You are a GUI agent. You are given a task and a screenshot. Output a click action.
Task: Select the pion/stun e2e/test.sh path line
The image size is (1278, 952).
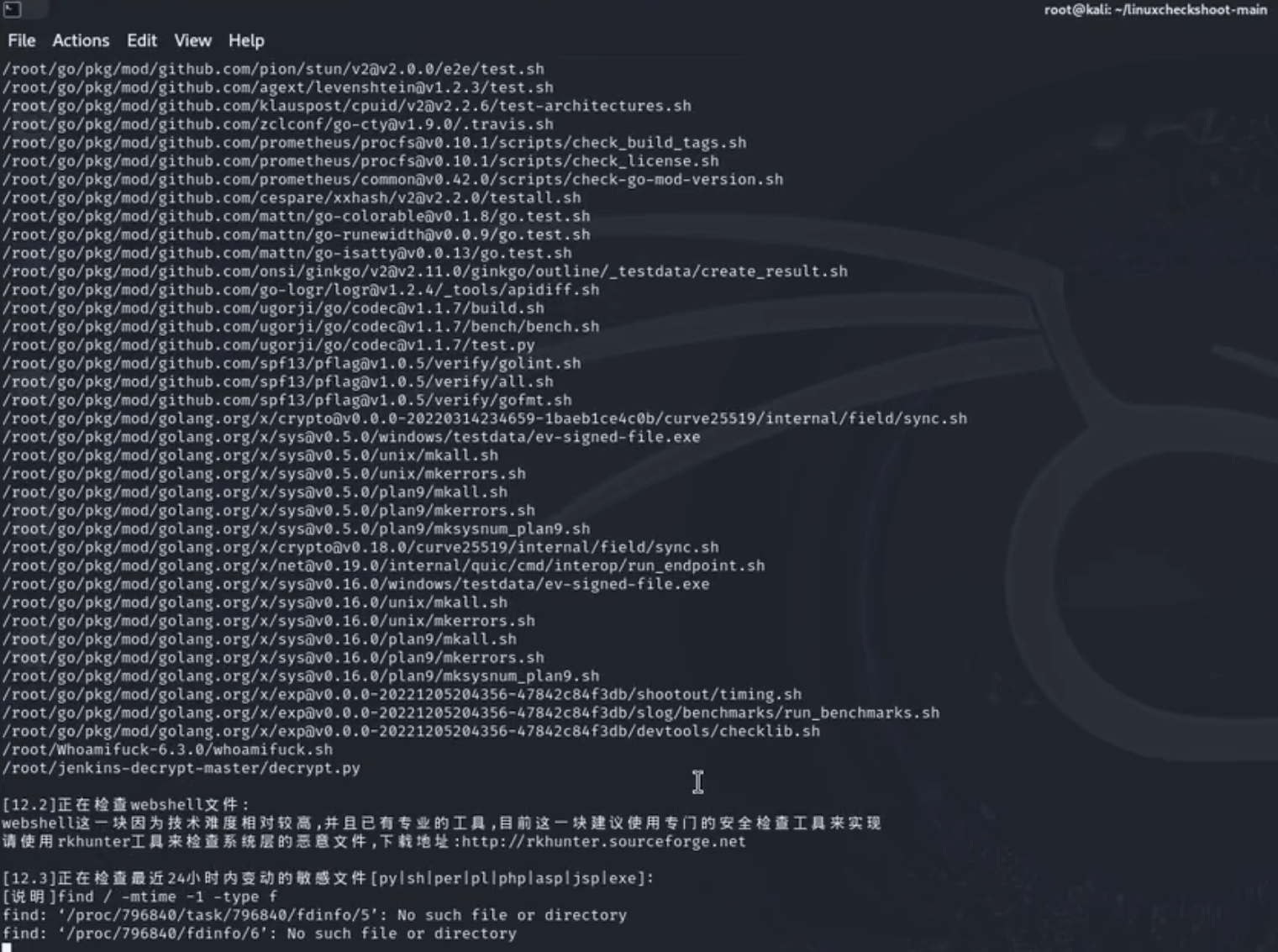click(x=273, y=69)
